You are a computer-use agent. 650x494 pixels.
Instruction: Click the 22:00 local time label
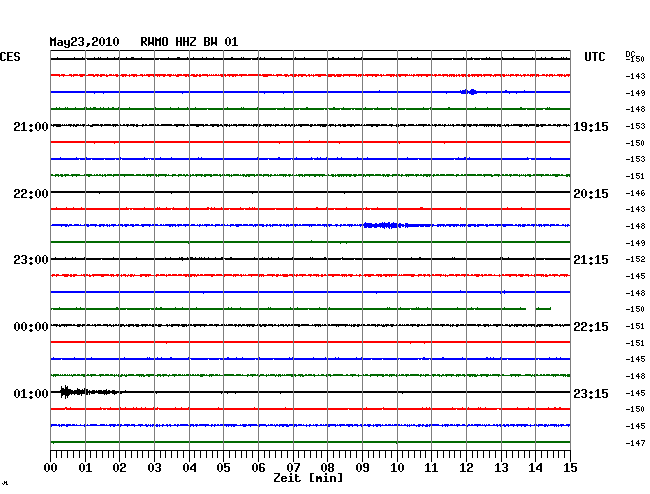(x=31, y=194)
